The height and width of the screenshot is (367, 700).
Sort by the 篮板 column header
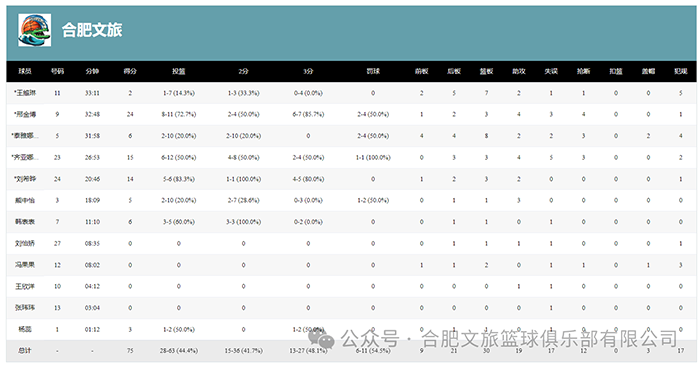pos(486,71)
